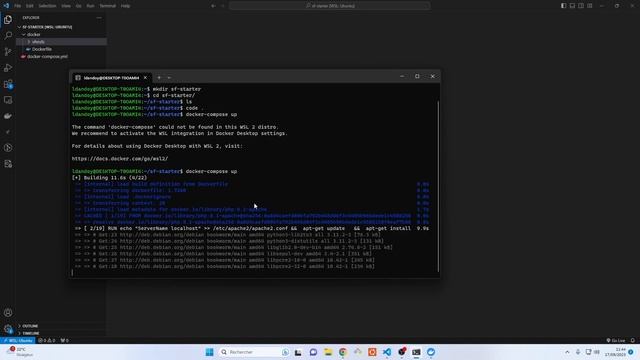Open the customize layout icon

coord(590,6)
